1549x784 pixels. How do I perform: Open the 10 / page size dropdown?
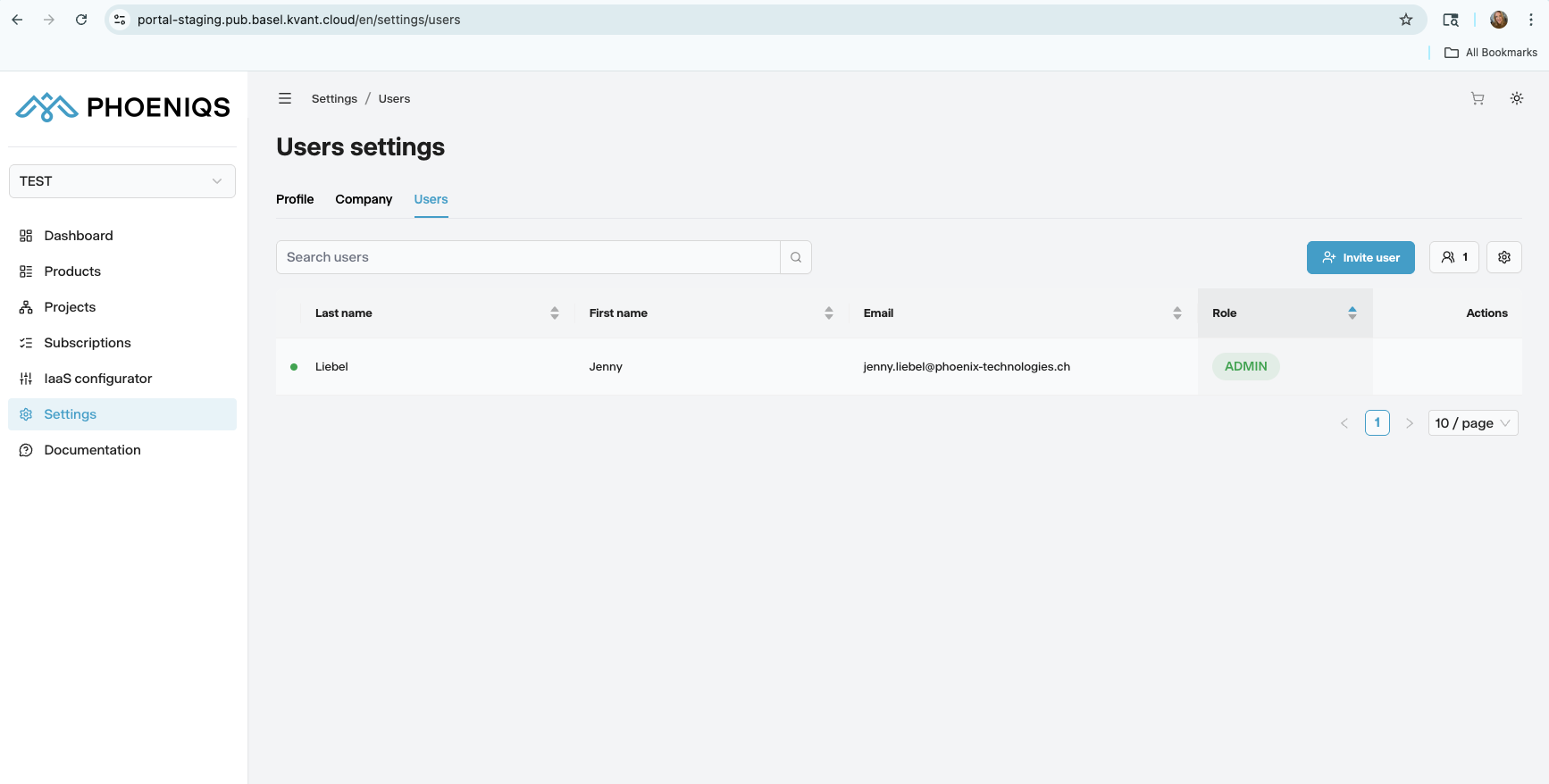coord(1472,423)
